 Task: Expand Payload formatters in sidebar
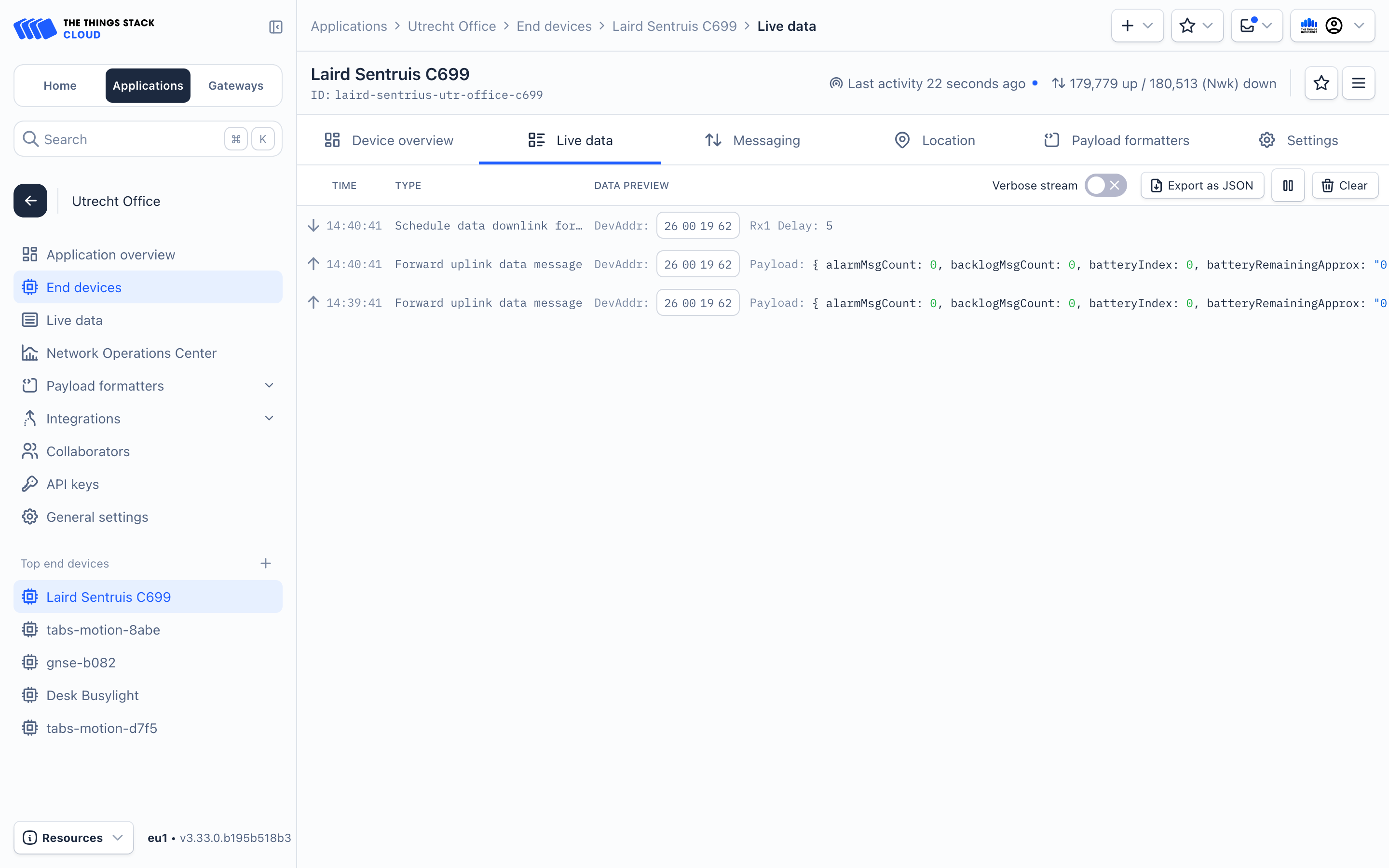pos(269,385)
